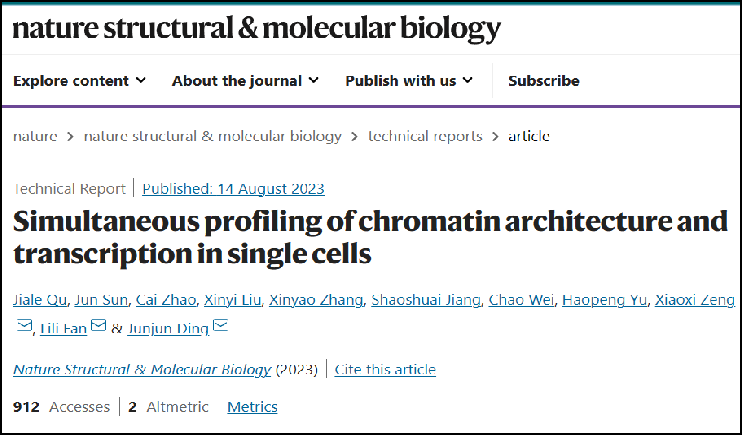This screenshot has height=435, width=742.
Task: View the article Metrics link
Action: click(x=252, y=407)
